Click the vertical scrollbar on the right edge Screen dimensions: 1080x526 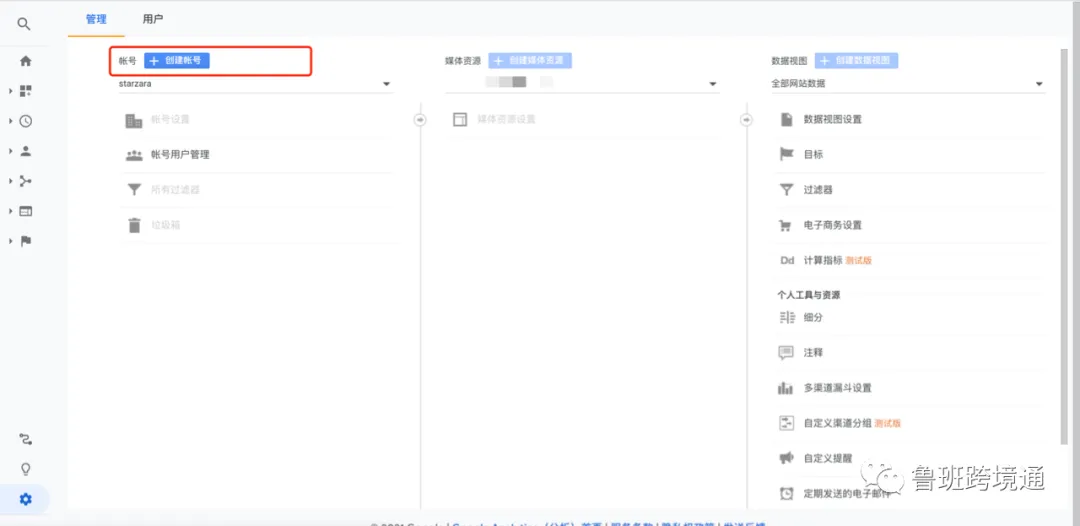point(1065,248)
